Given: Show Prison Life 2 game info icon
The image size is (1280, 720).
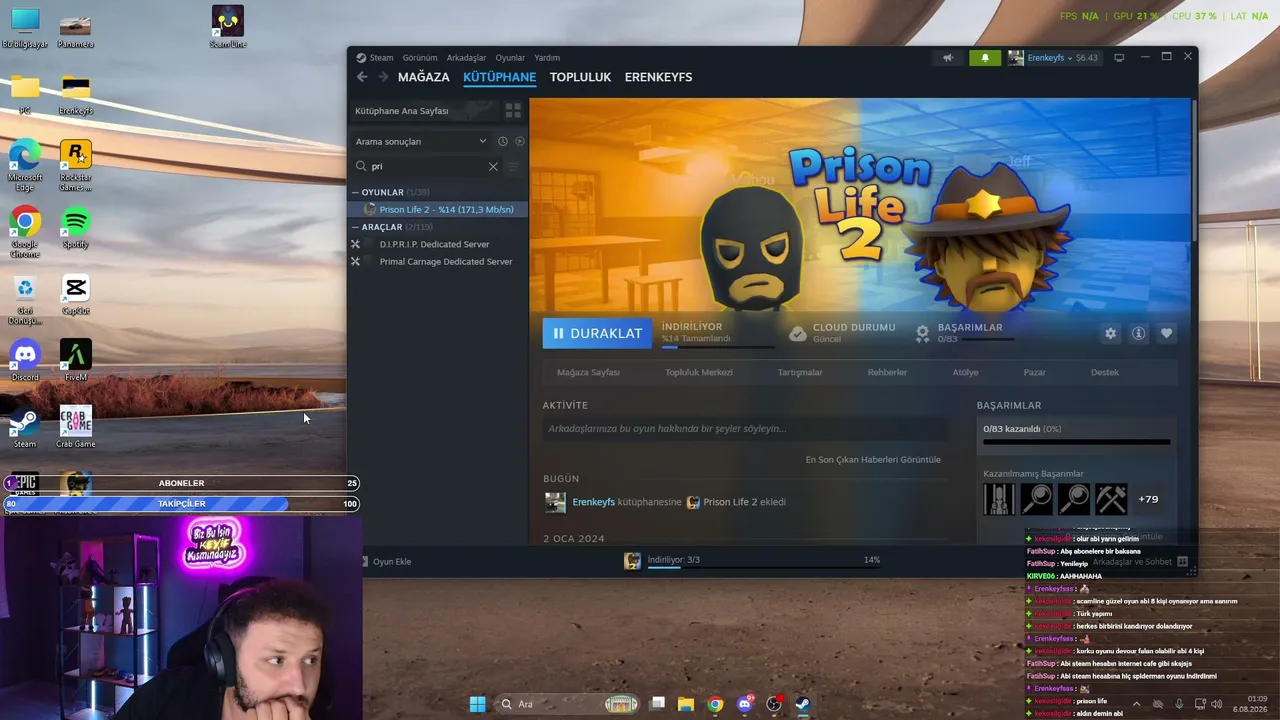Looking at the screenshot, I should click(1138, 334).
